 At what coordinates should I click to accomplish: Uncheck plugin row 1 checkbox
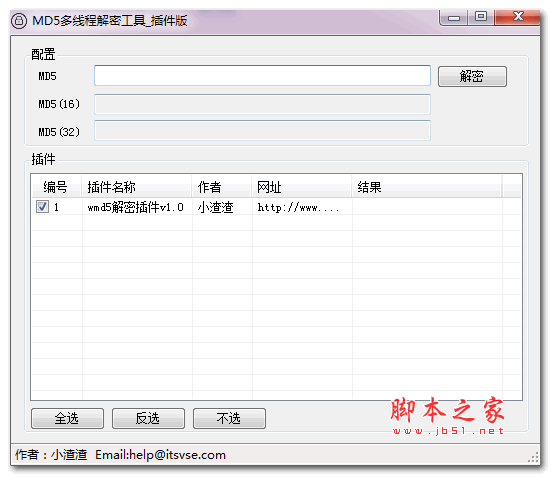pyautogui.click(x=42, y=206)
